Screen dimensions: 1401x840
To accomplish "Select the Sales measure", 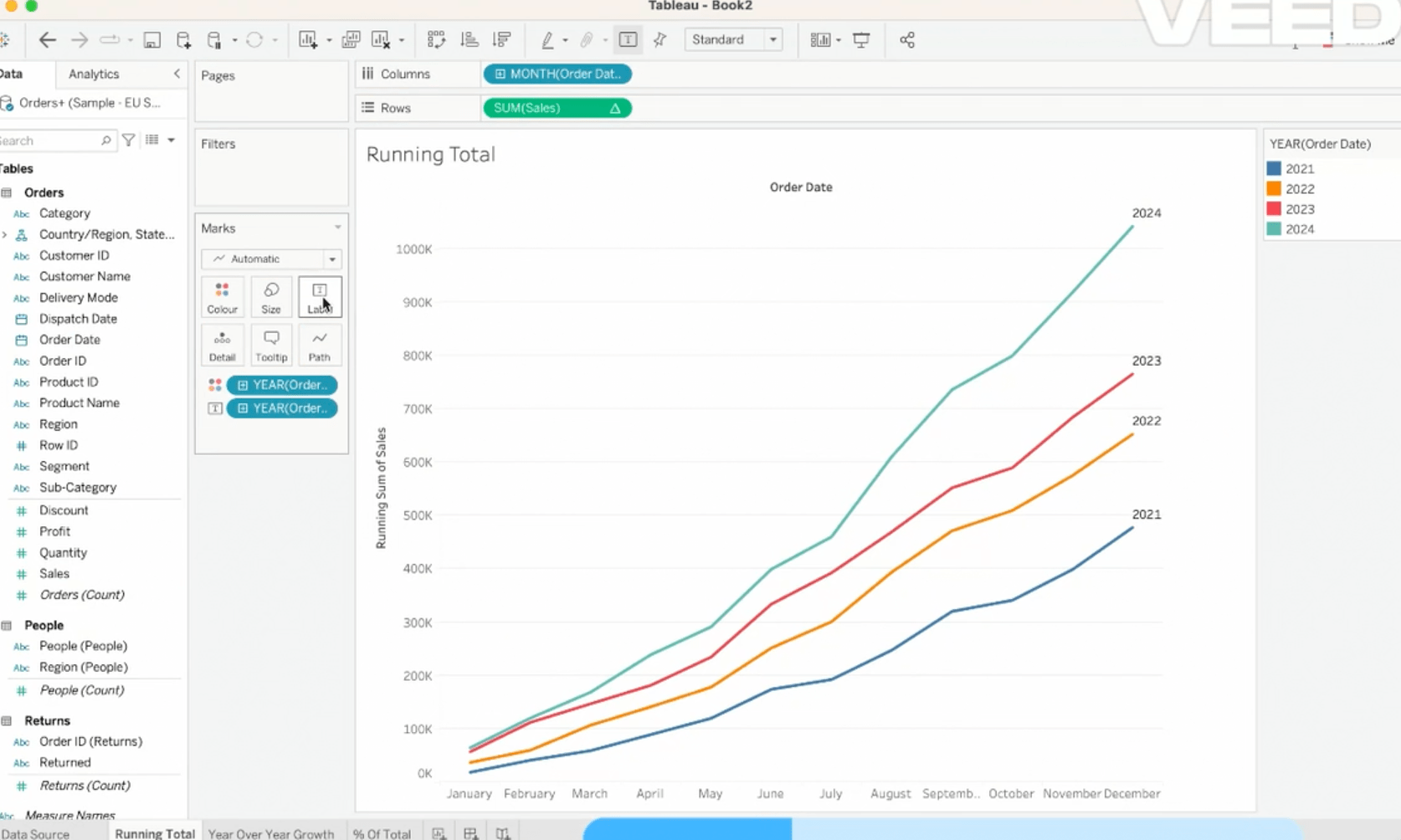I will click(x=54, y=573).
